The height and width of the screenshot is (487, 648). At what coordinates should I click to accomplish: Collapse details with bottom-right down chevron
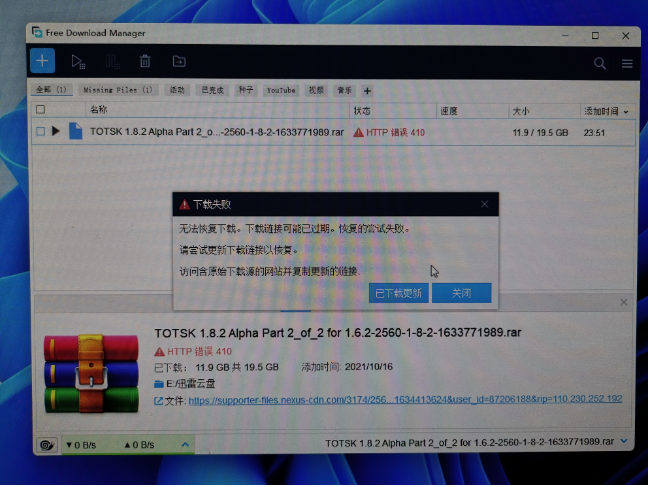click(x=624, y=442)
